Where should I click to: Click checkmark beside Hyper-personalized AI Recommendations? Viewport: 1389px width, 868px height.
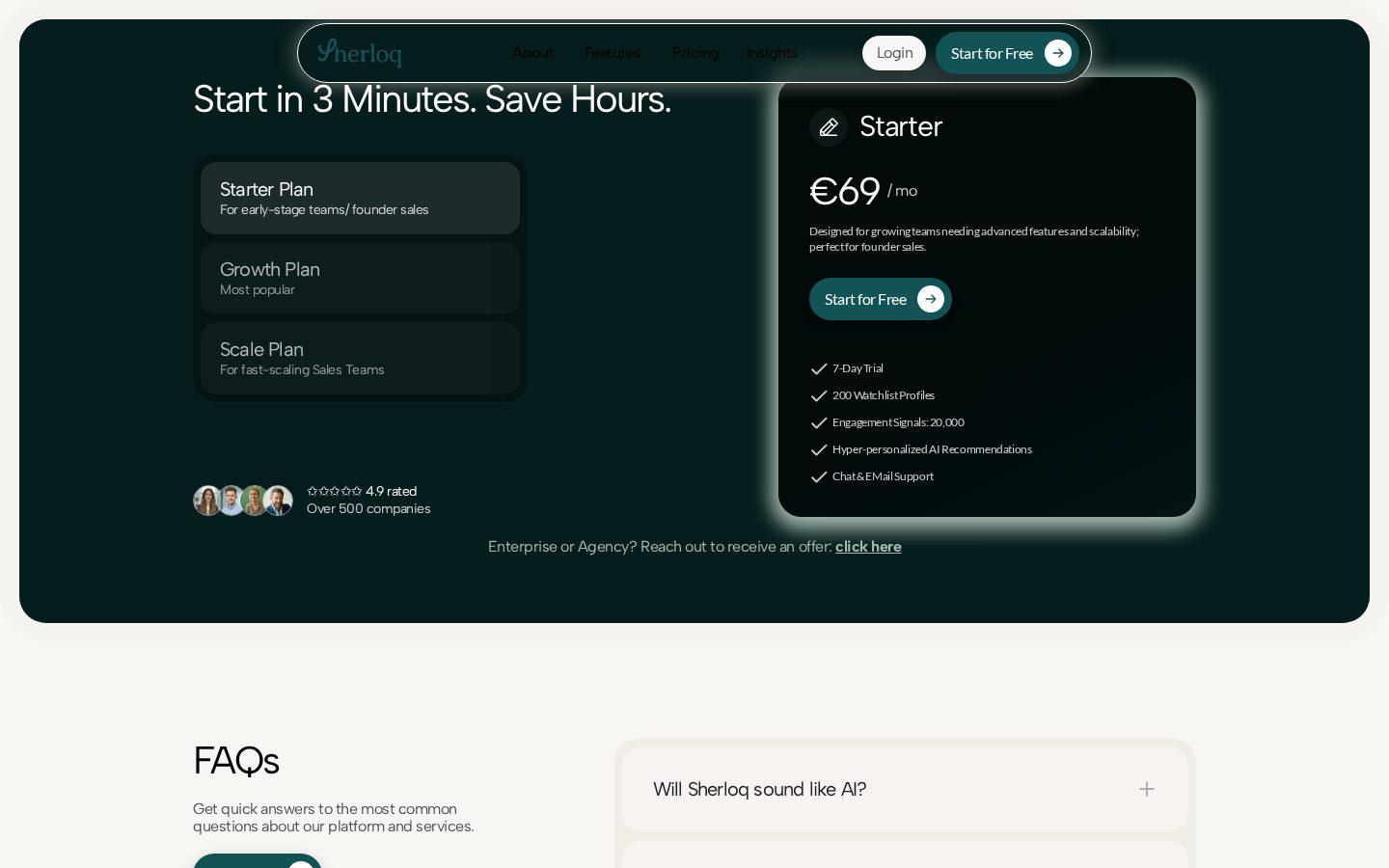(819, 450)
